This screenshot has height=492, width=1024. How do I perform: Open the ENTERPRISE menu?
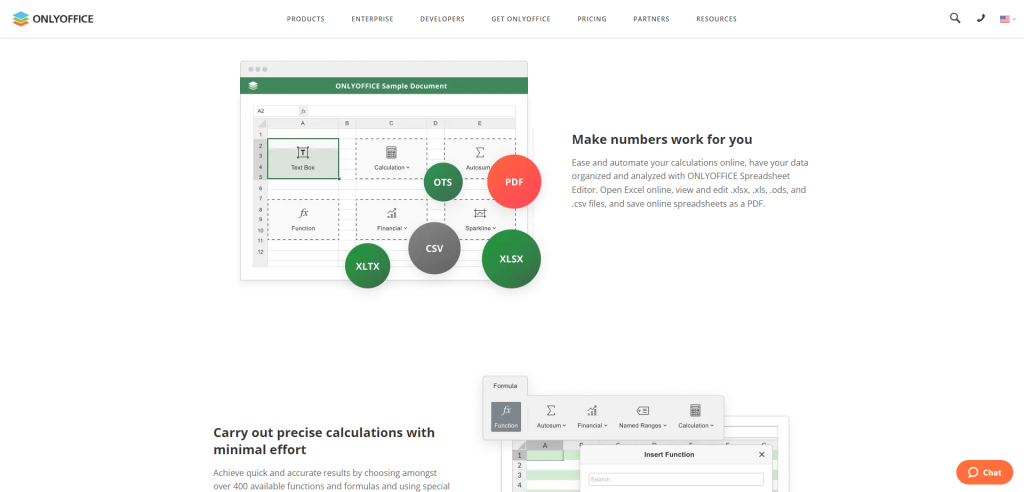(x=372, y=19)
